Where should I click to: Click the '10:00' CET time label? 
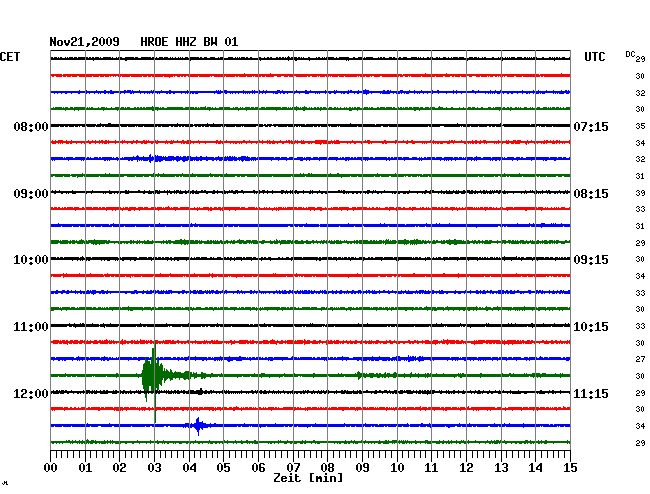point(31,260)
